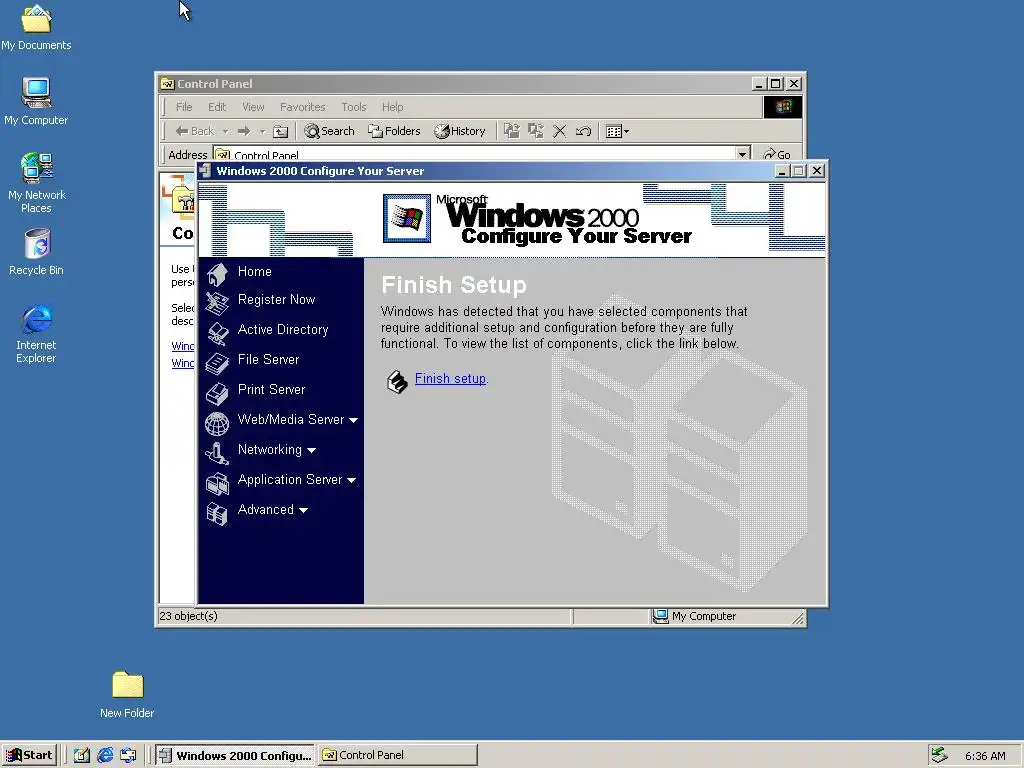Select the Advanced sidebar icon
Viewport: 1024px width, 768px height.
click(x=217, y=513)
